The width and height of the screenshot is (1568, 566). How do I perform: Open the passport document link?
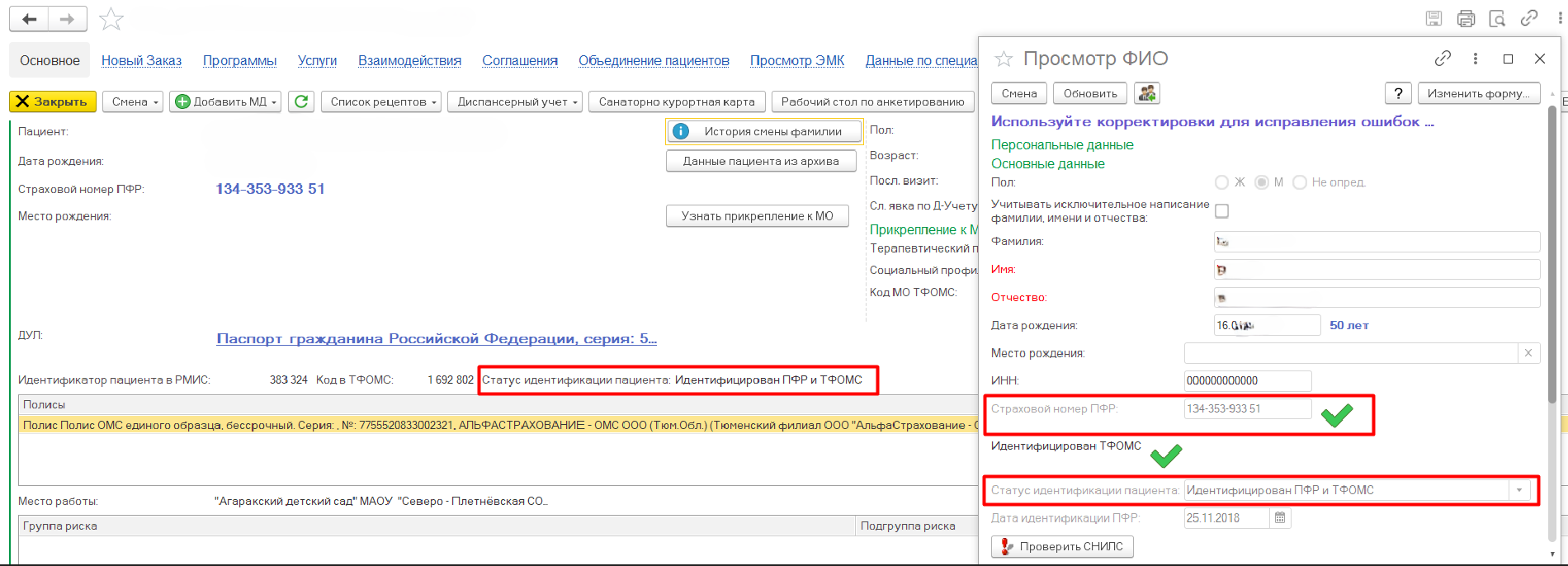click(436, 338)
